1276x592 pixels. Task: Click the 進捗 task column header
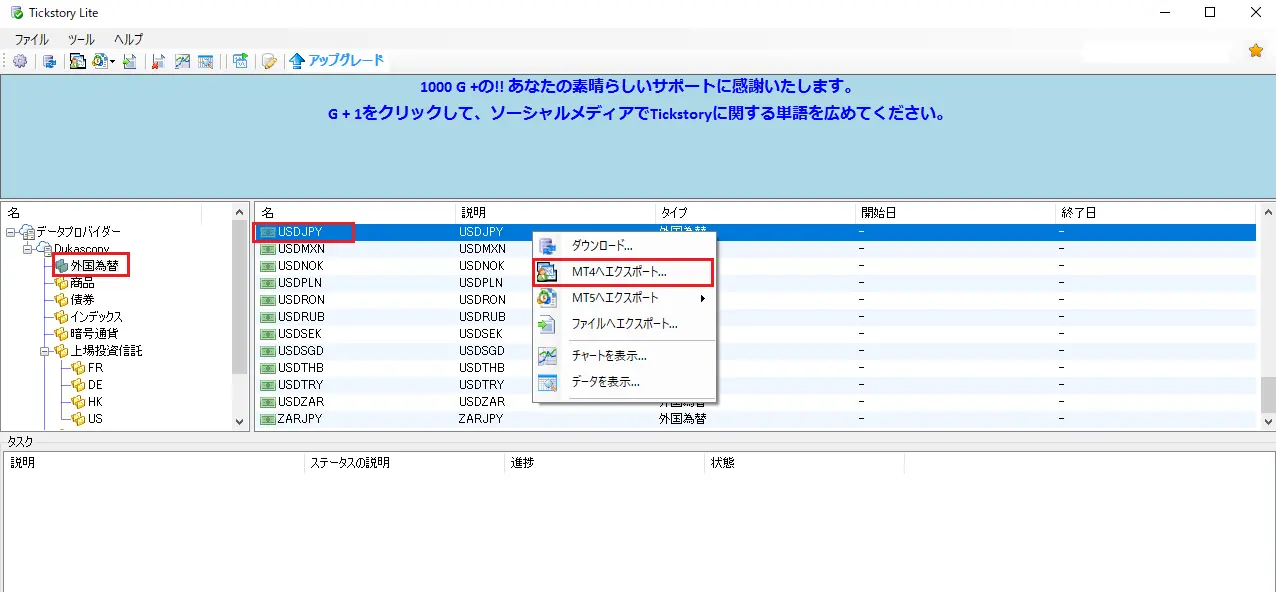click(x=604, y=463)
